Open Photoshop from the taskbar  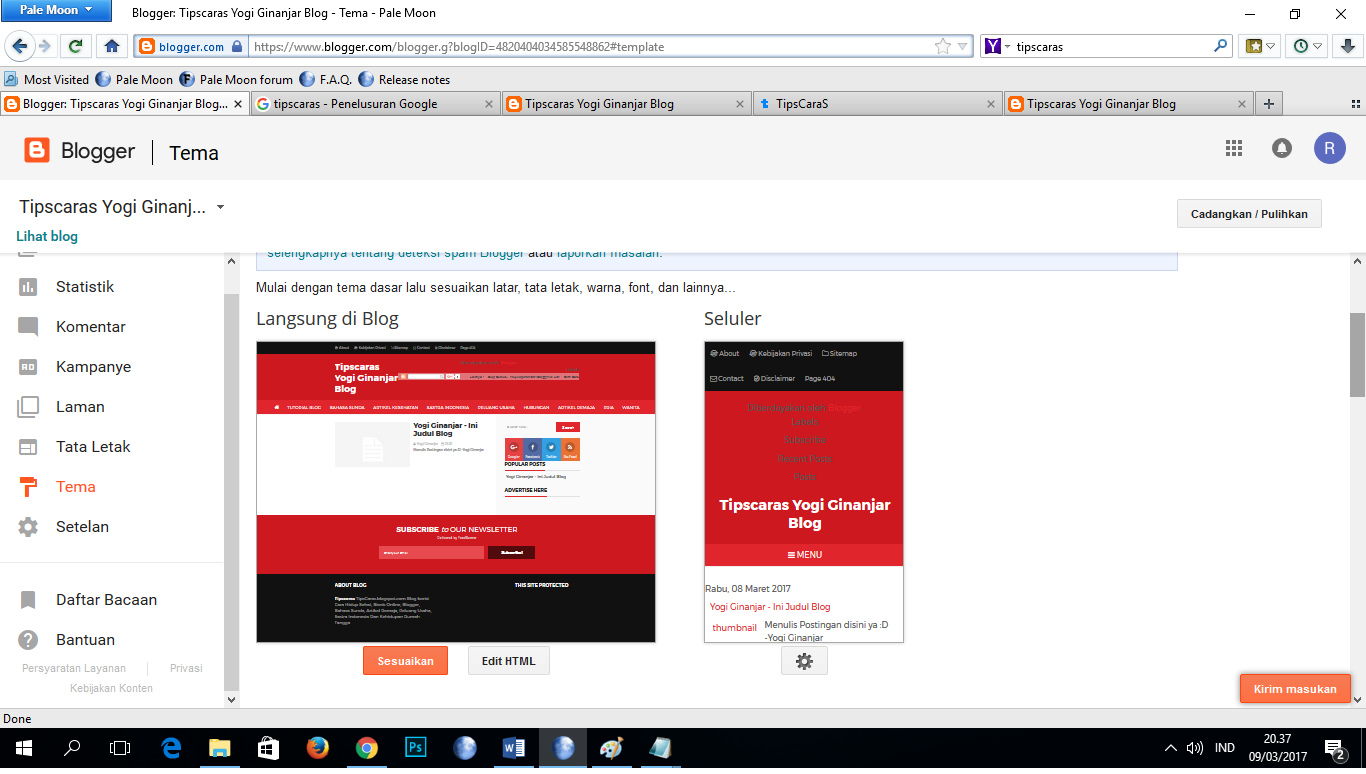(415, 747)
